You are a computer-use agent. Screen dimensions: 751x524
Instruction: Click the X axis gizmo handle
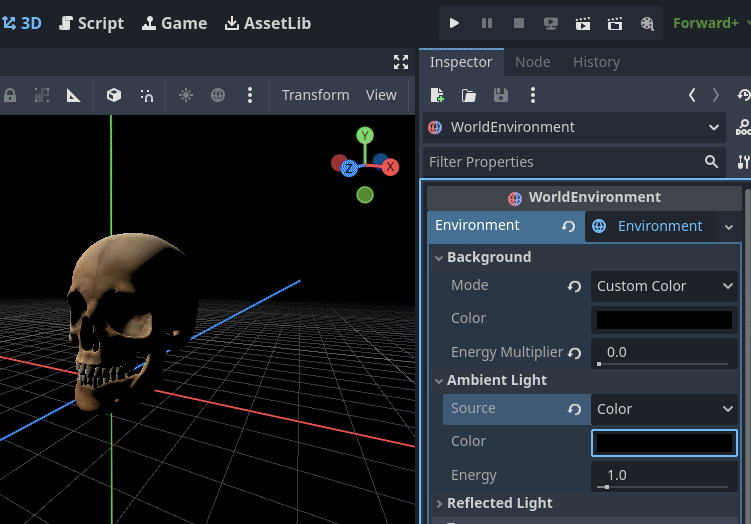[390, 167]
